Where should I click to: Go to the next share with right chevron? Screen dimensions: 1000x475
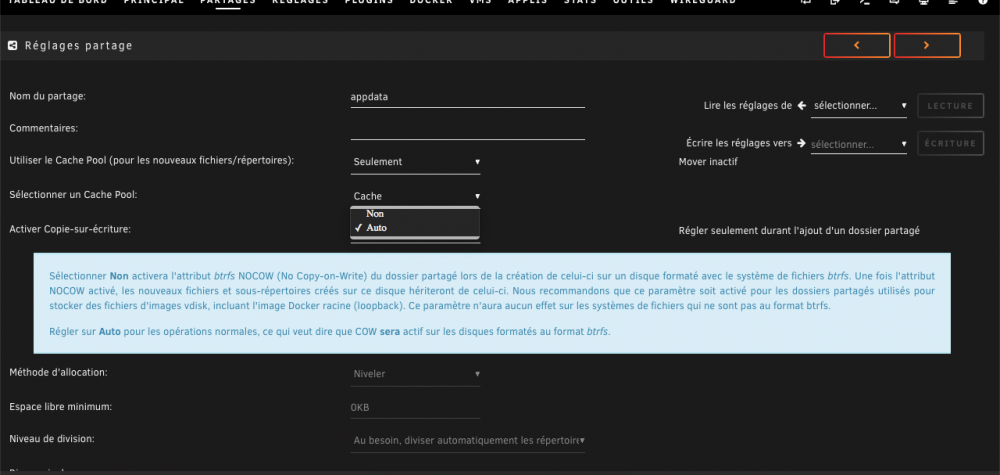(927, 46)
